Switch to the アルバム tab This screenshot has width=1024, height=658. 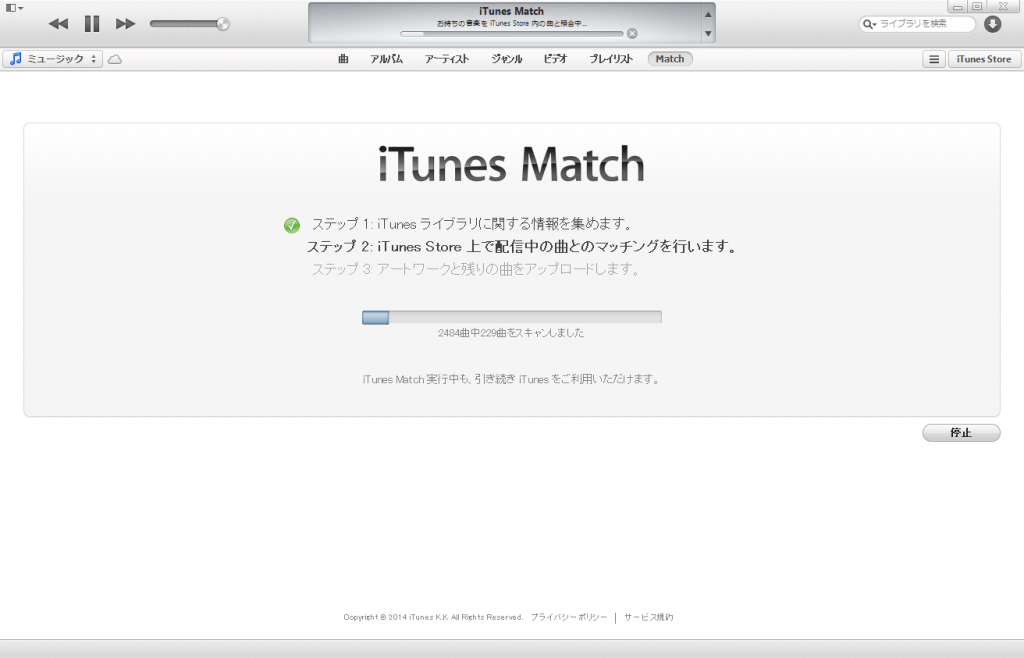point(387,59)
